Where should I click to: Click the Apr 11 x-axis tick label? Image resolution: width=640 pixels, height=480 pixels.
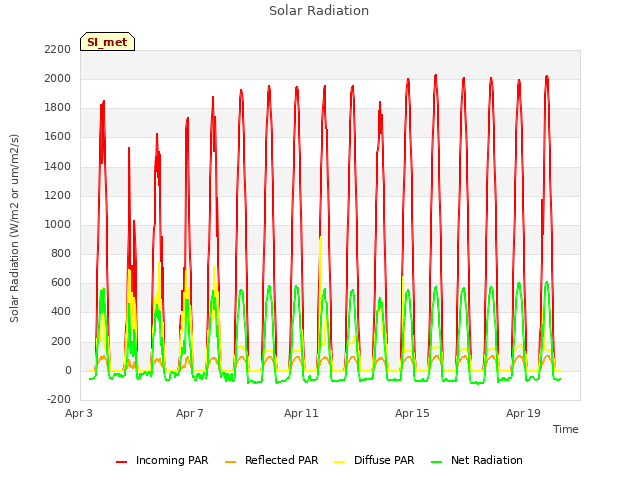[x=301, y=413]
